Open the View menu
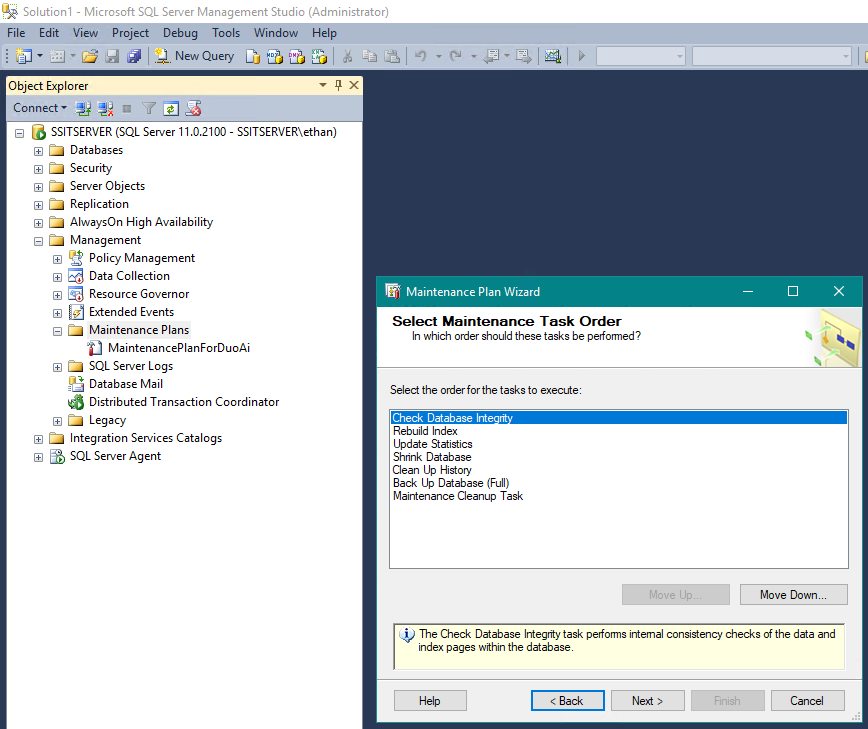 click(85, 33)
